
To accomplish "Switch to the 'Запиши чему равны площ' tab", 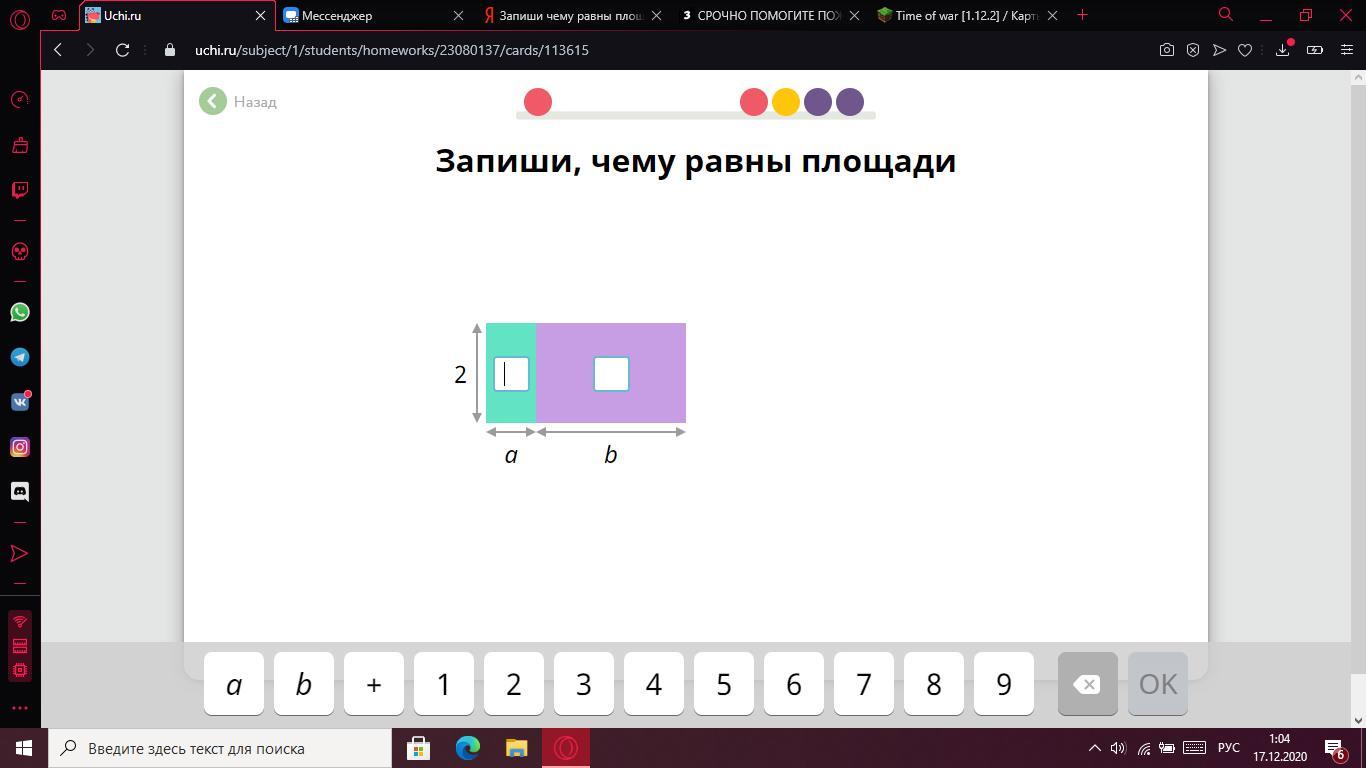I will click(572, 16).
